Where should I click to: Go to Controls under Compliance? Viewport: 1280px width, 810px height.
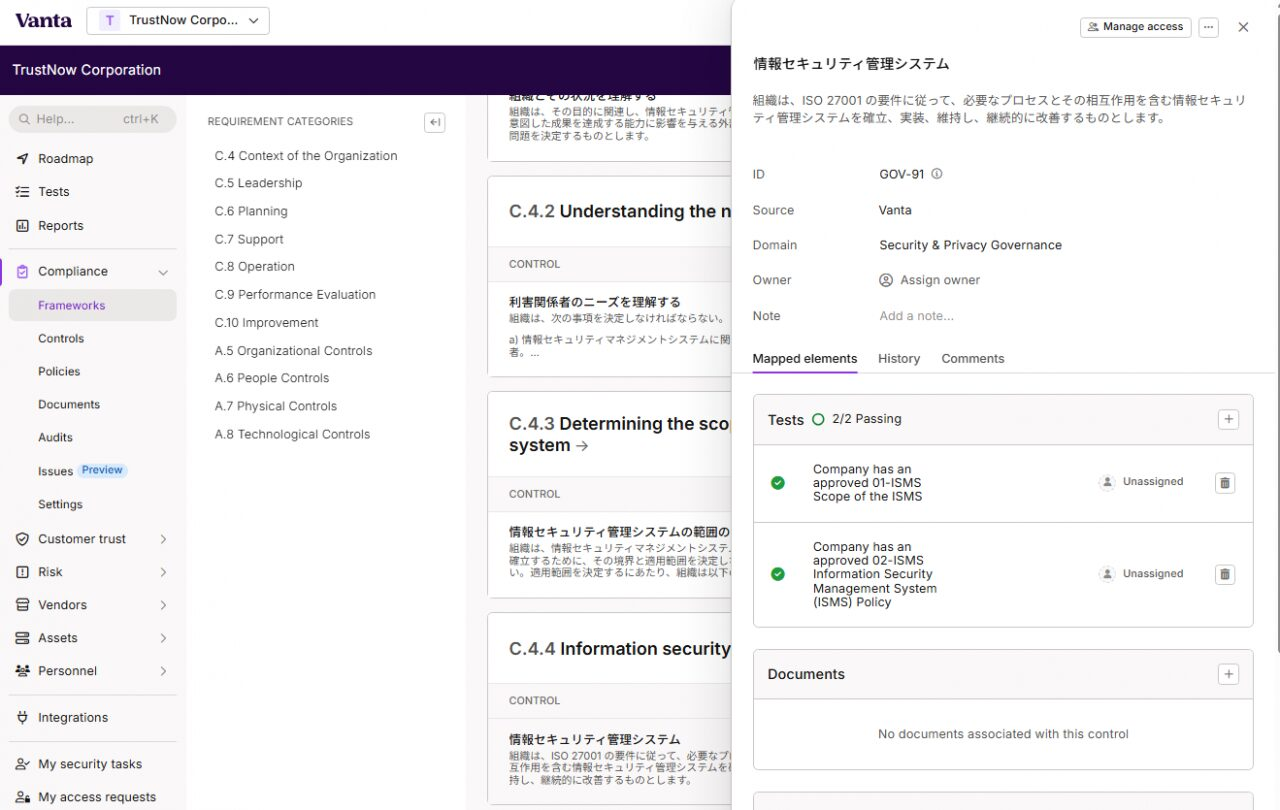tap(61, 339)
